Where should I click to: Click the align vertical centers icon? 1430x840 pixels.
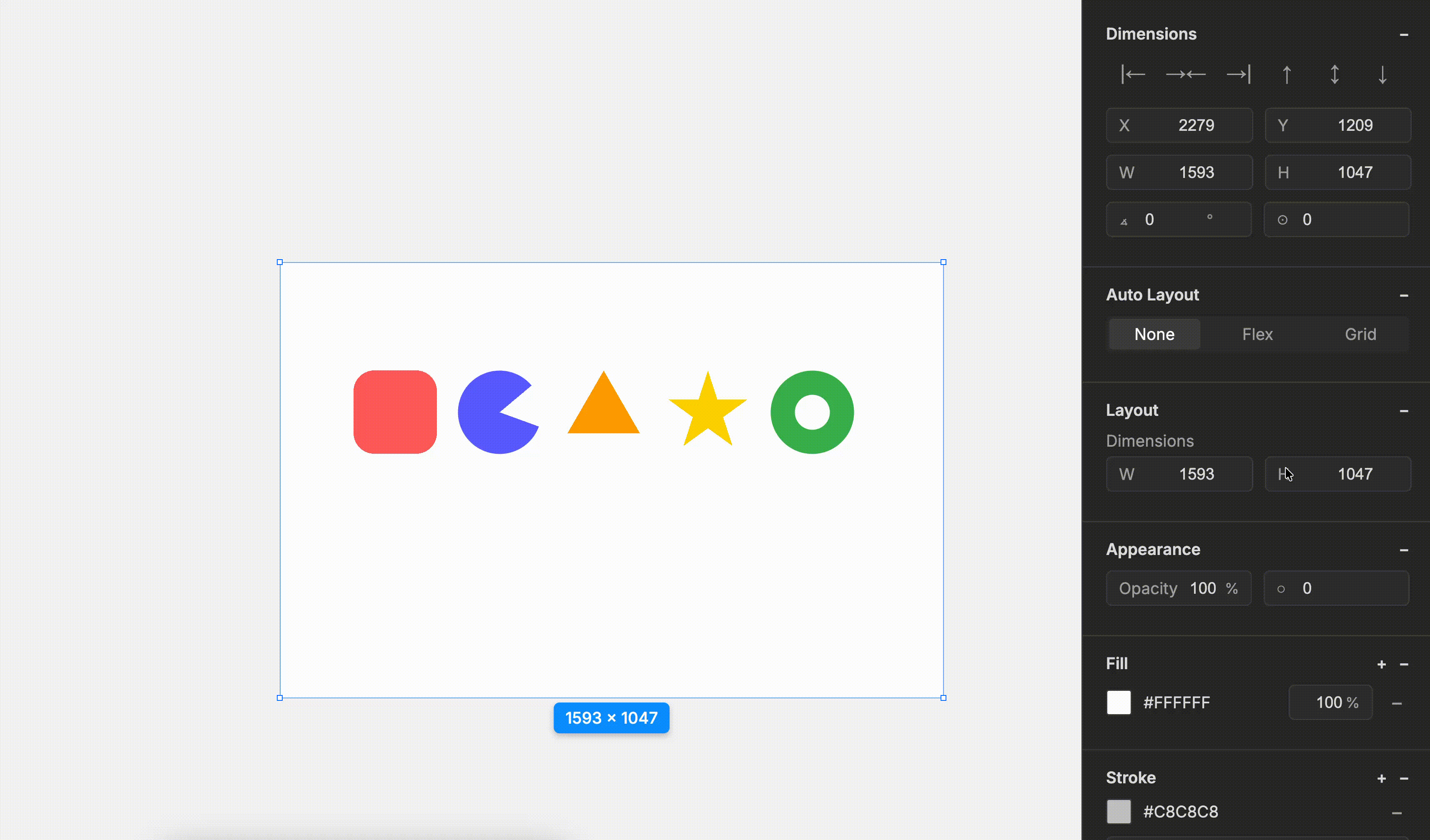pyautogui.click(x=1335, y=74)
